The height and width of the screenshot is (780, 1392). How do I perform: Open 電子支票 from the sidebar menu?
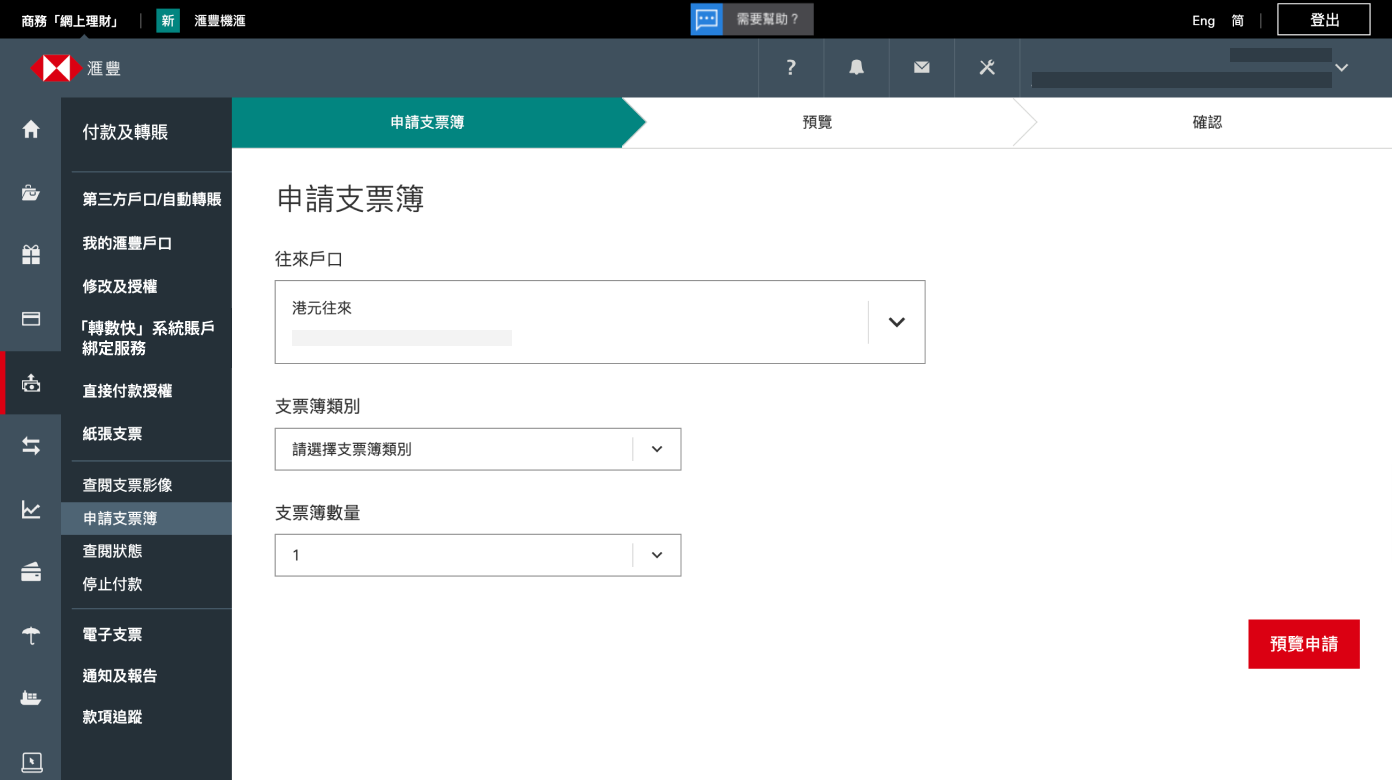[110, 634]
